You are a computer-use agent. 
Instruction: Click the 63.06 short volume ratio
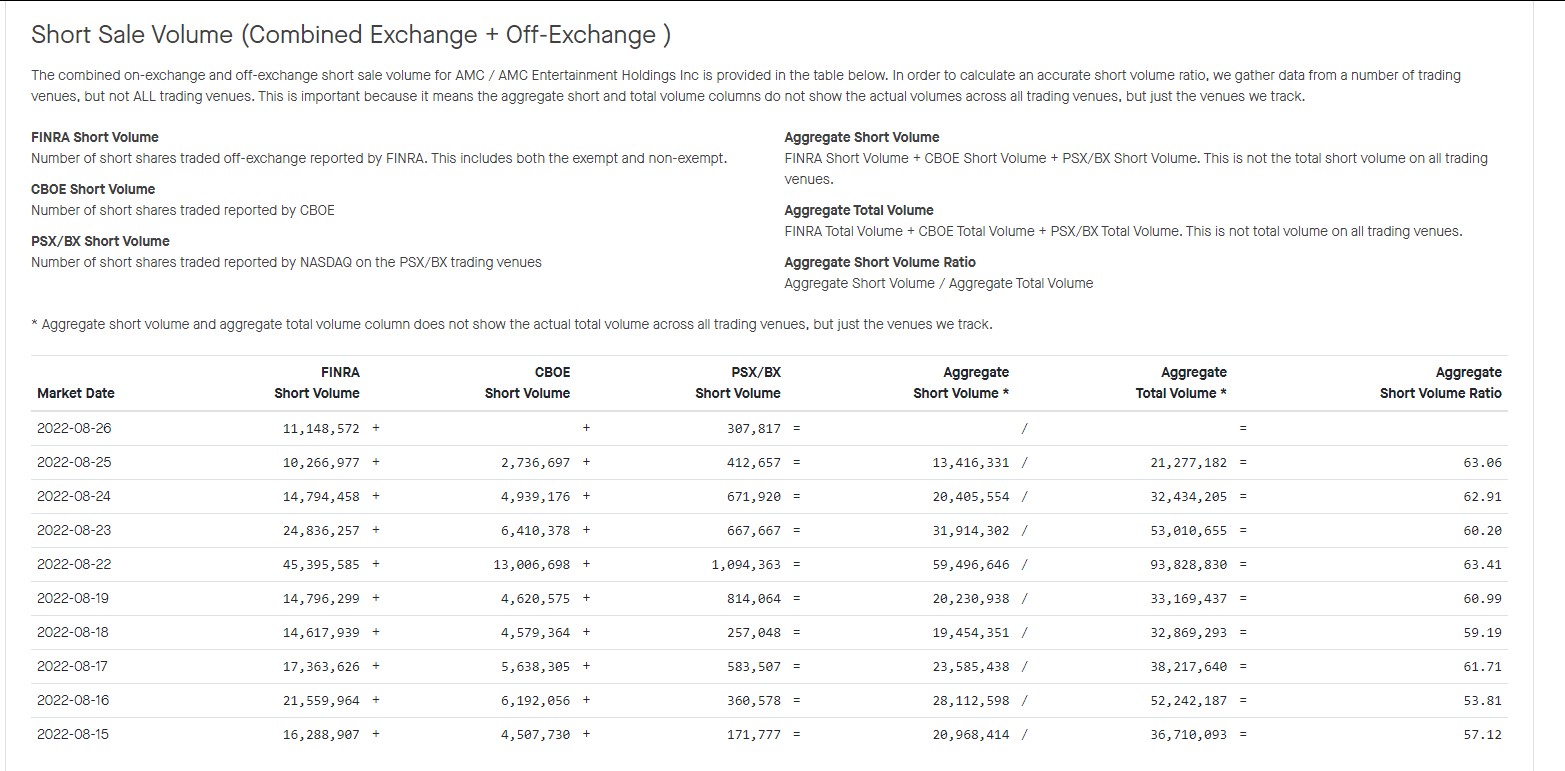(x=1482, y=462)
